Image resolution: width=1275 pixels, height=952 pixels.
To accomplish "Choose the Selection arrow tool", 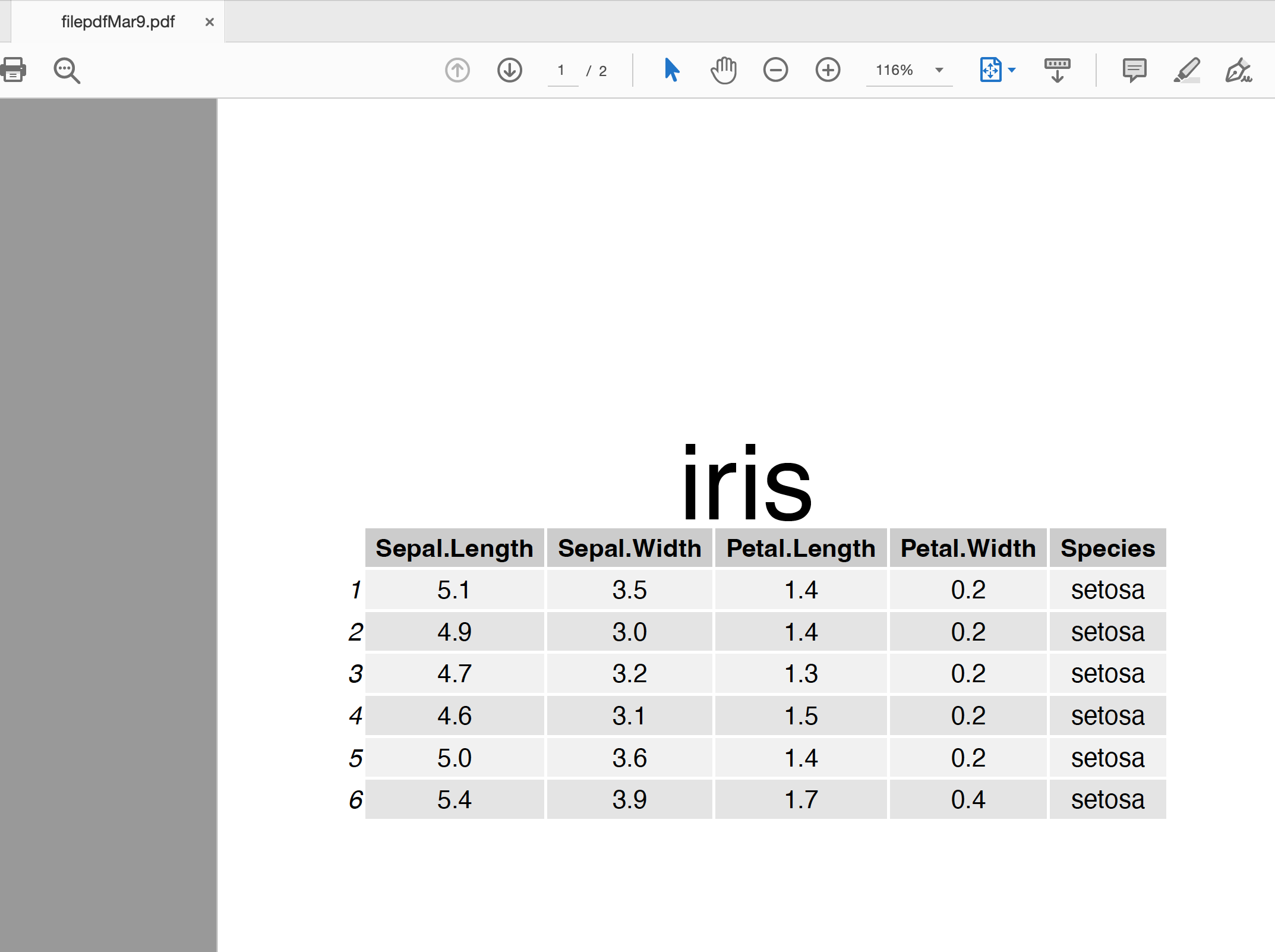I will tap(671, 70).
